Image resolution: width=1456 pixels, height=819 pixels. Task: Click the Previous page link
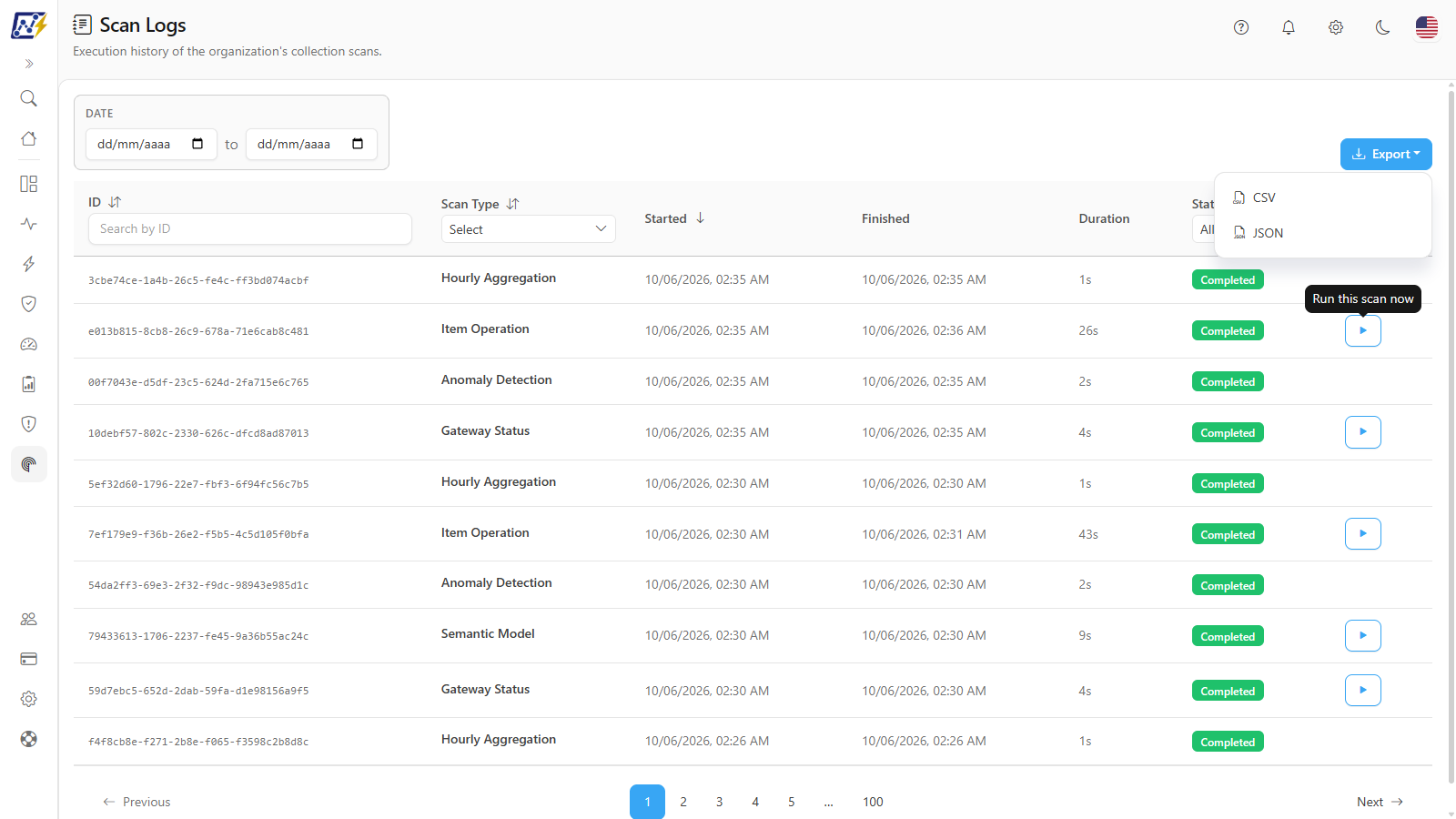click(136, 802)
